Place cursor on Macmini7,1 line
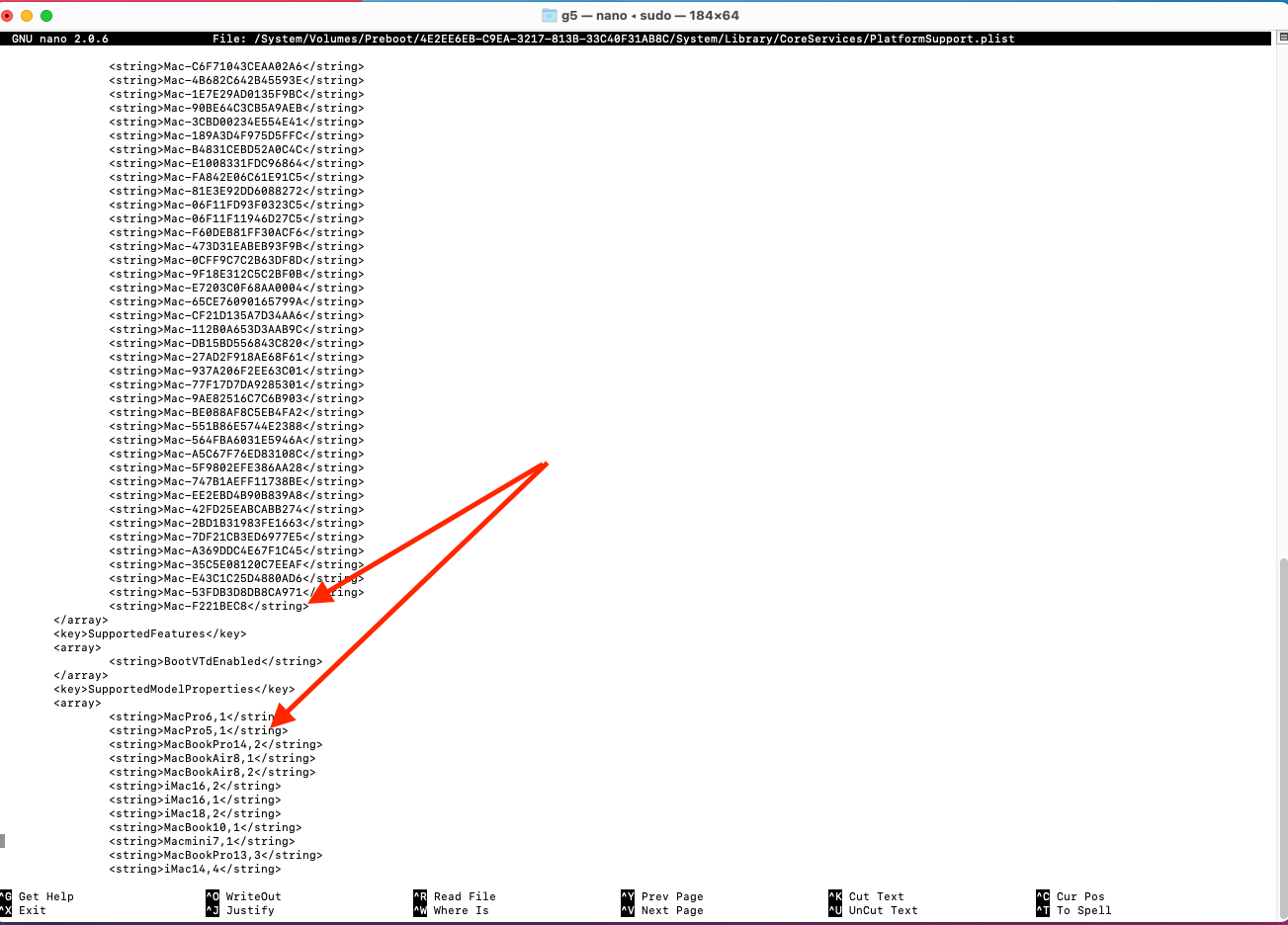Image resolution: width=1288 pixels, height=925 pixels. [x=202, y=841]
